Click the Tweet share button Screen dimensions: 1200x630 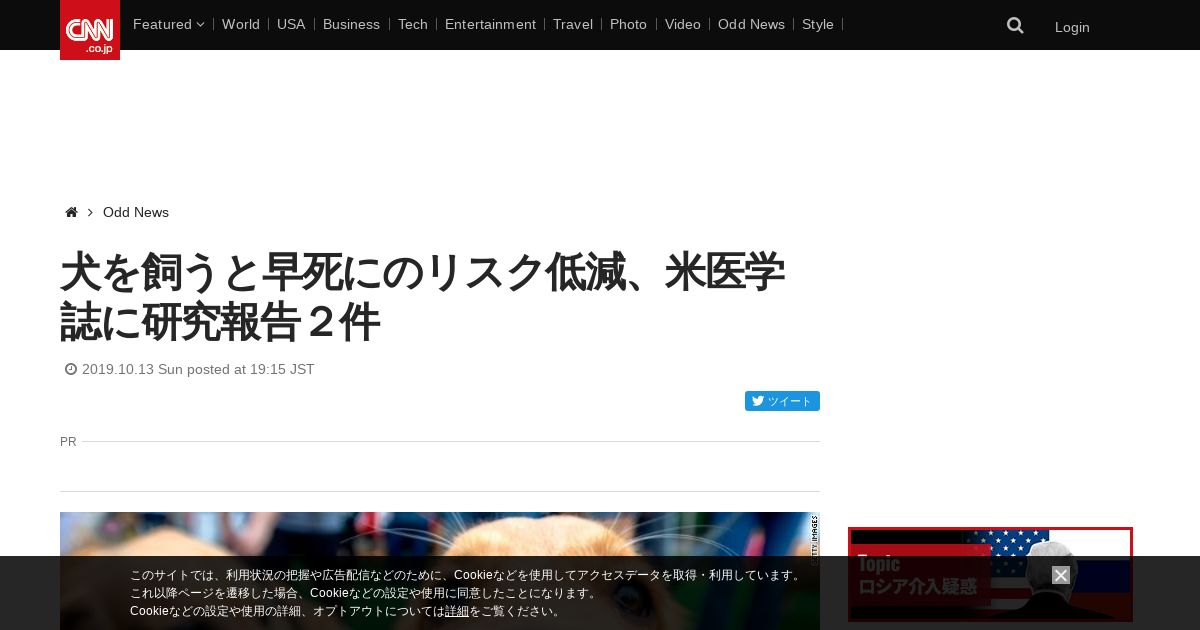click(782, 401)
